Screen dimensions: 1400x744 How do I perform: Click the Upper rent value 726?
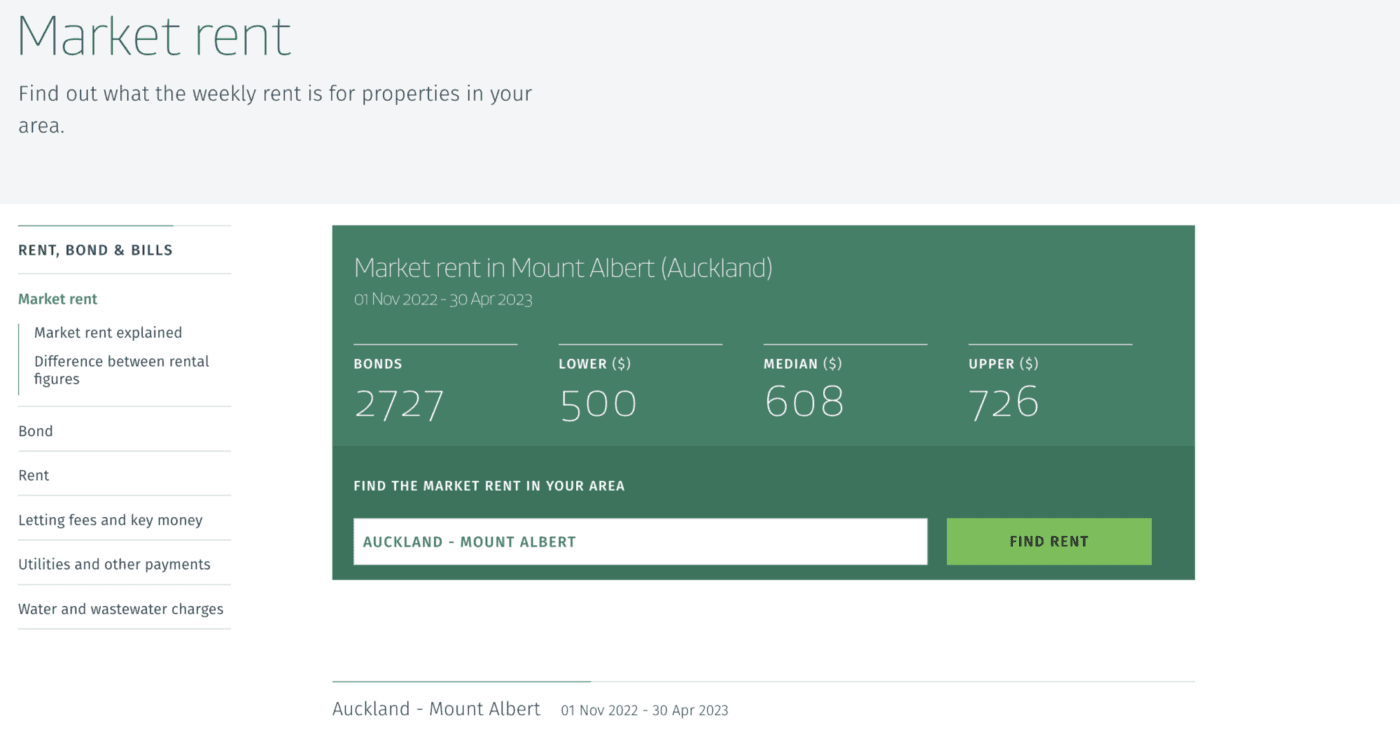(x=1004, y=403)
